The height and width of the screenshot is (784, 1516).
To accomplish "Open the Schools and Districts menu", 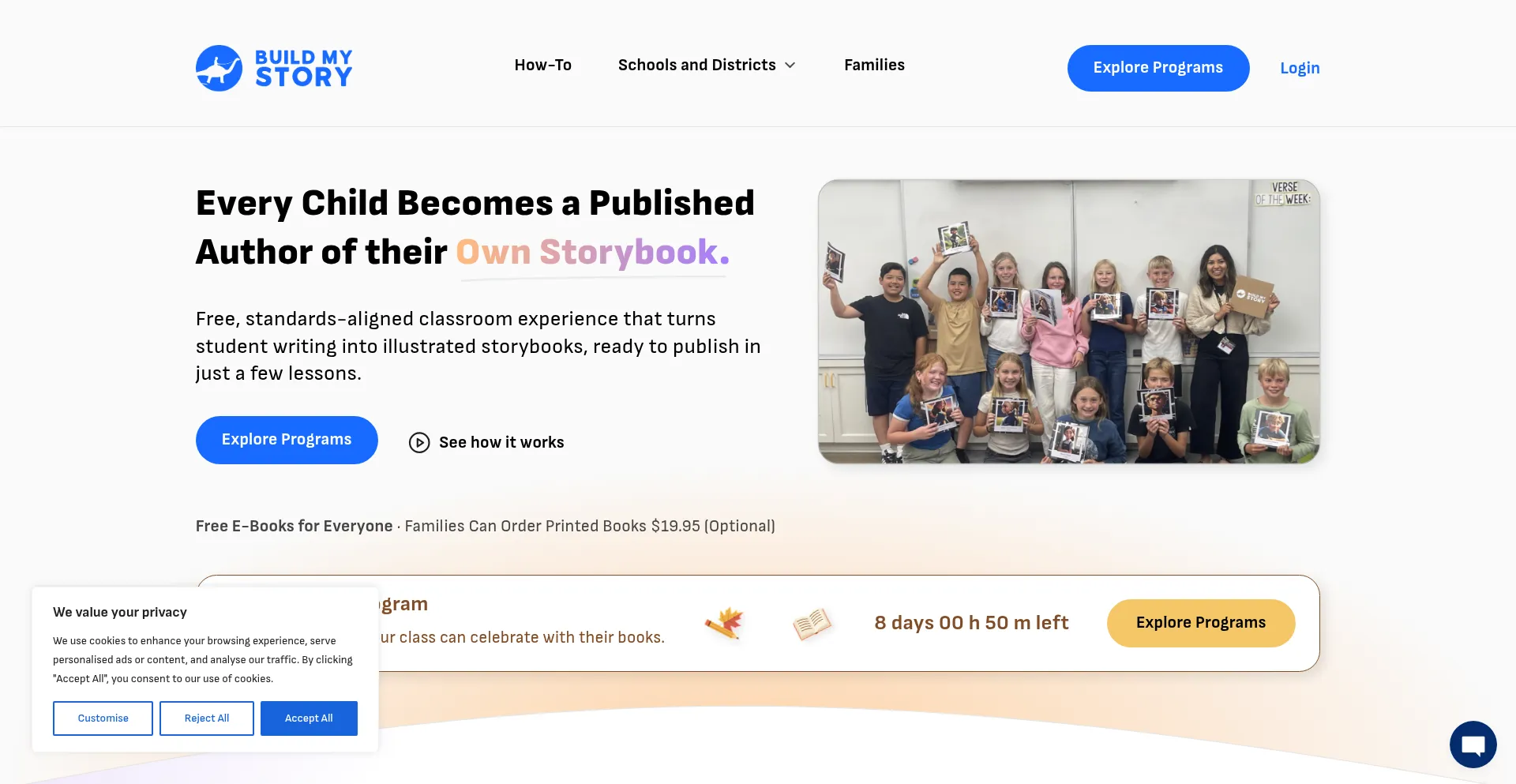I will click(x=696, y=65).
